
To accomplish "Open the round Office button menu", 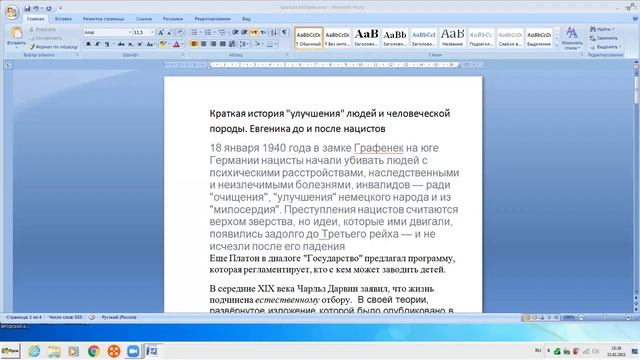I will pos(12,11).
